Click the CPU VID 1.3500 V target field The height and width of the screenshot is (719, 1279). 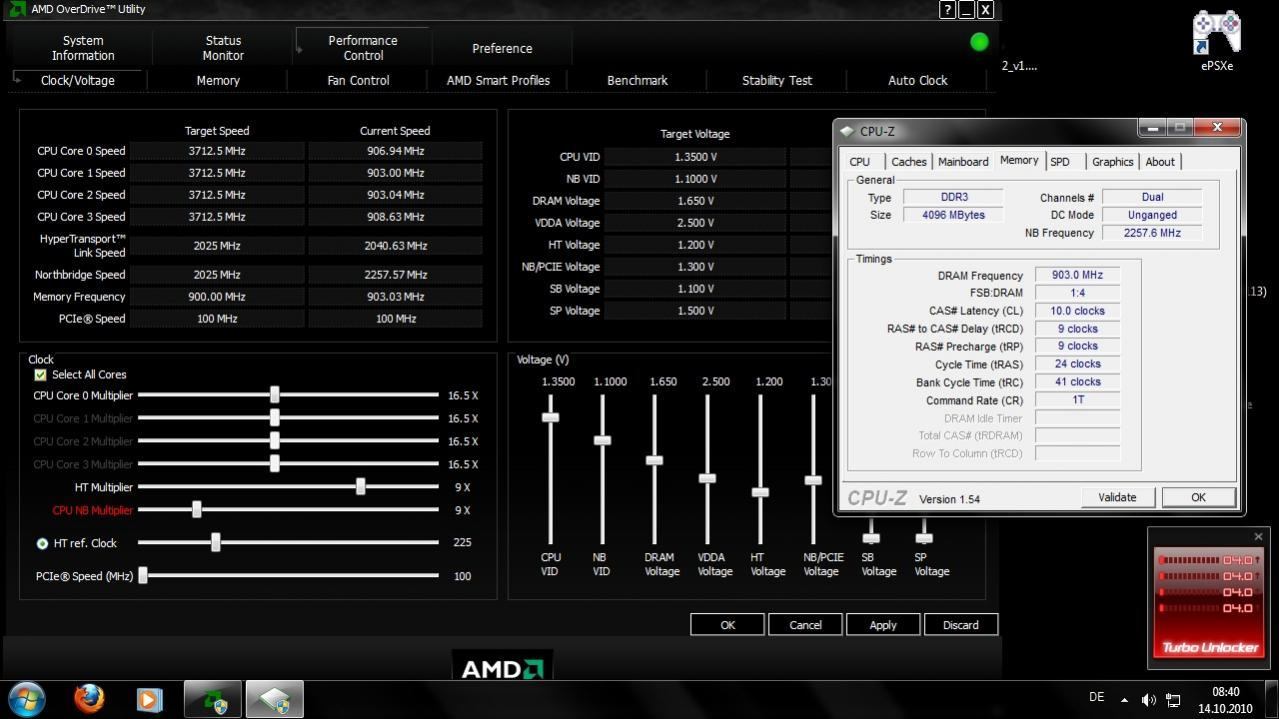695,157
